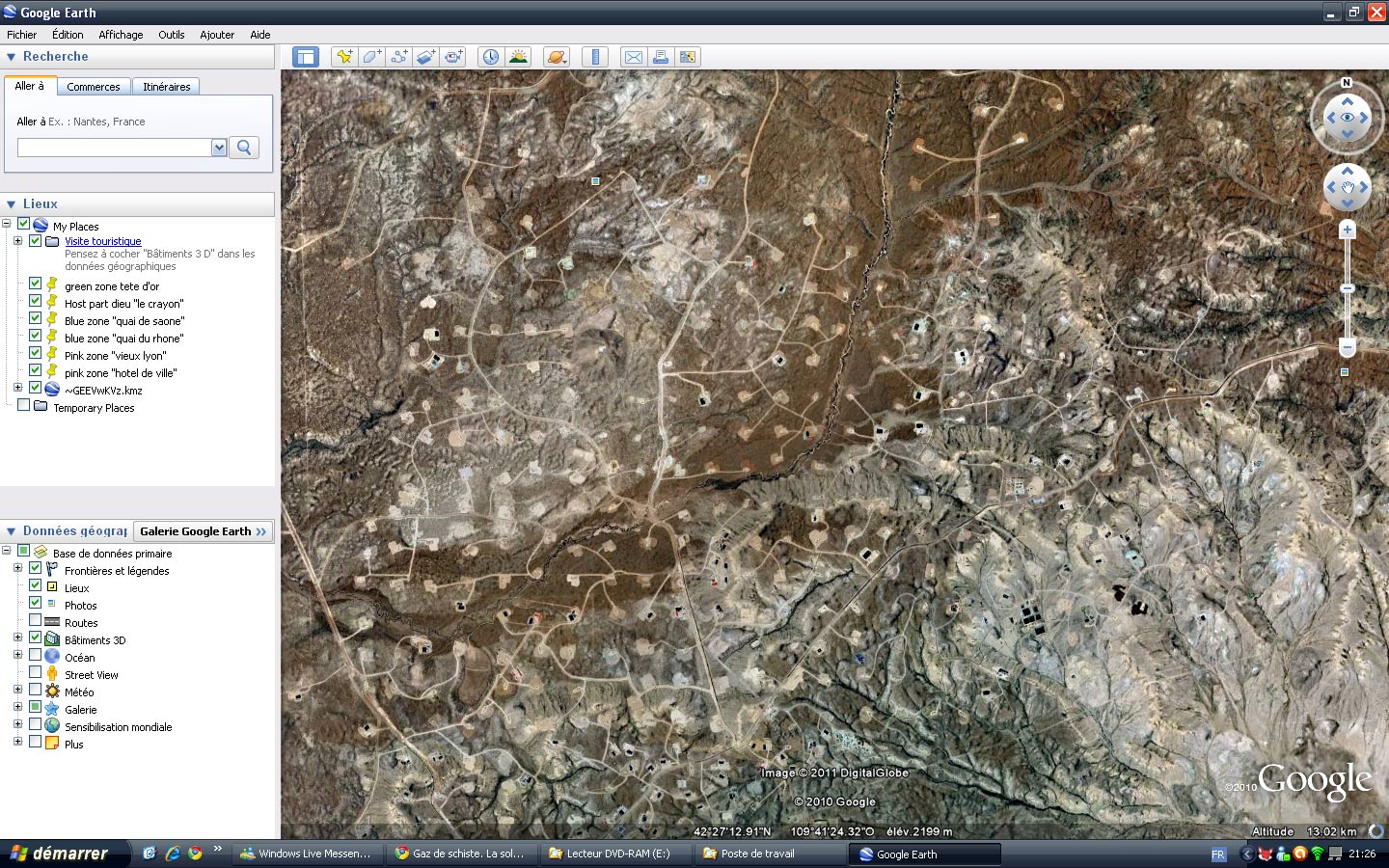Add an image overlay using the toolbar icon
1389x868 pixels.
click(x=425, y=57)
